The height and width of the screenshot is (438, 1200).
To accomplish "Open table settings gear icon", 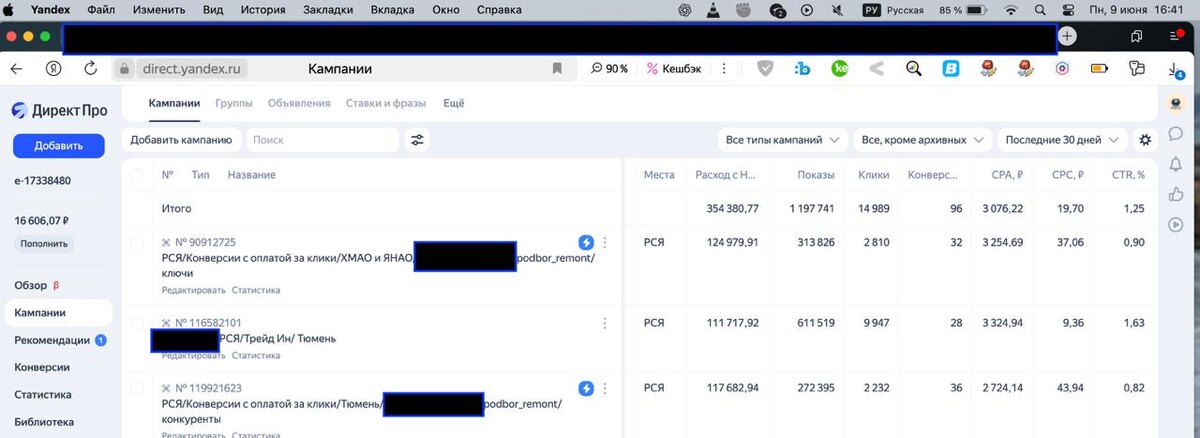I will [1145, 140].
